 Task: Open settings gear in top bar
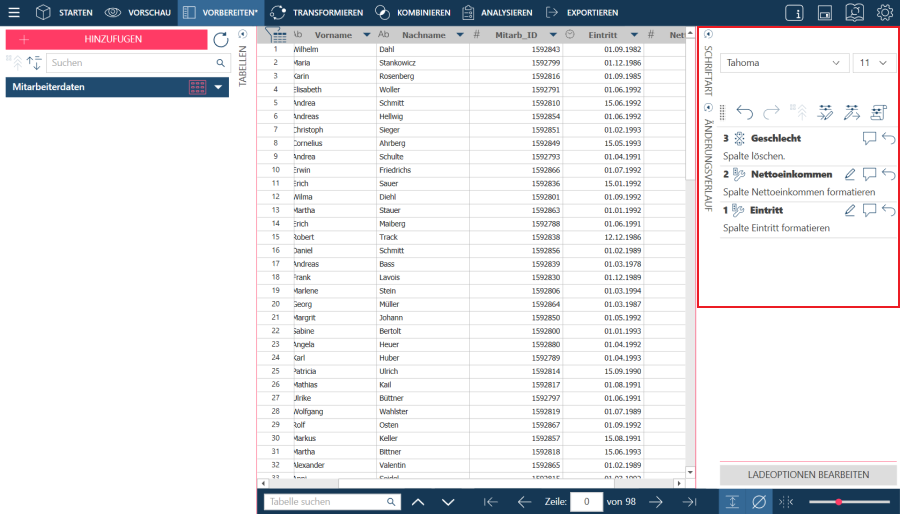tap(885, 13)
